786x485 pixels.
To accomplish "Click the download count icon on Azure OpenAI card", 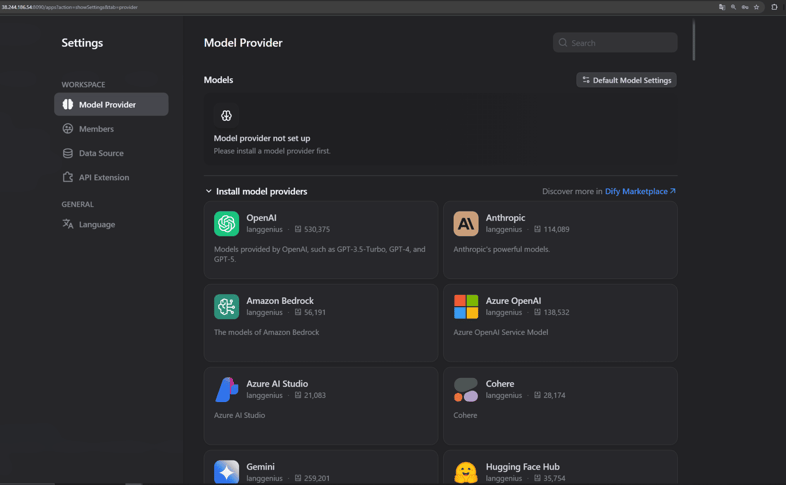I will [x=537, y=312].
